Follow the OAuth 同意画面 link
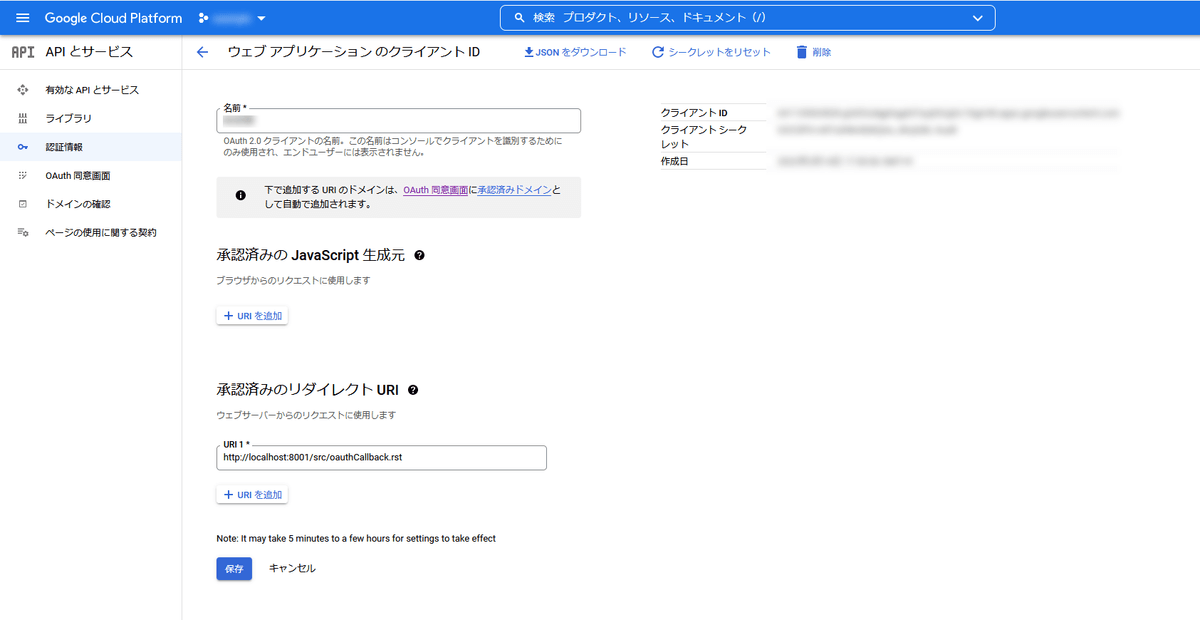The width and height of the screenshot is (1200, 620). tap(435, 190)
